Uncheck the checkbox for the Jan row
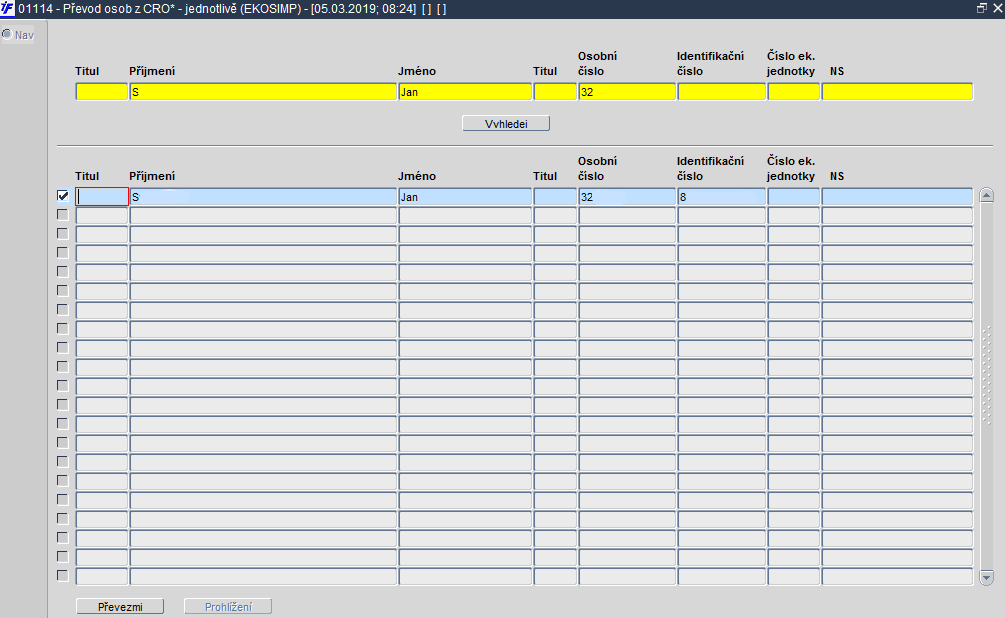The height and width of the screenshot is (618, 1005). click(63, 196)
